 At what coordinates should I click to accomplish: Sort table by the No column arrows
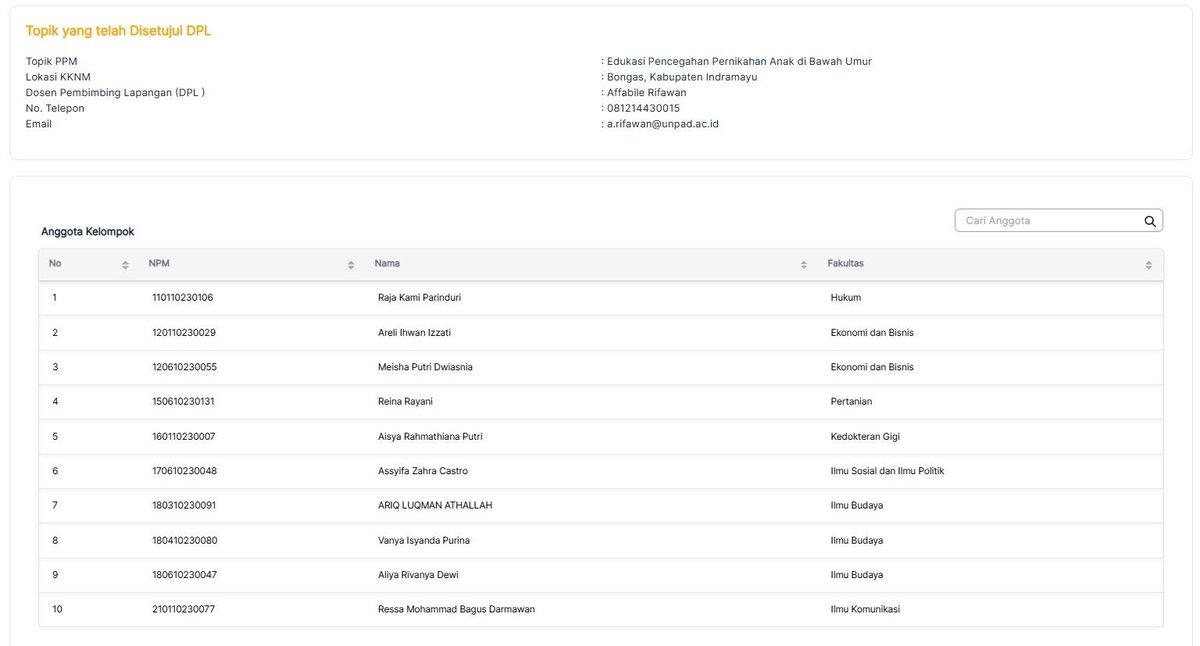tap(125, 265)
